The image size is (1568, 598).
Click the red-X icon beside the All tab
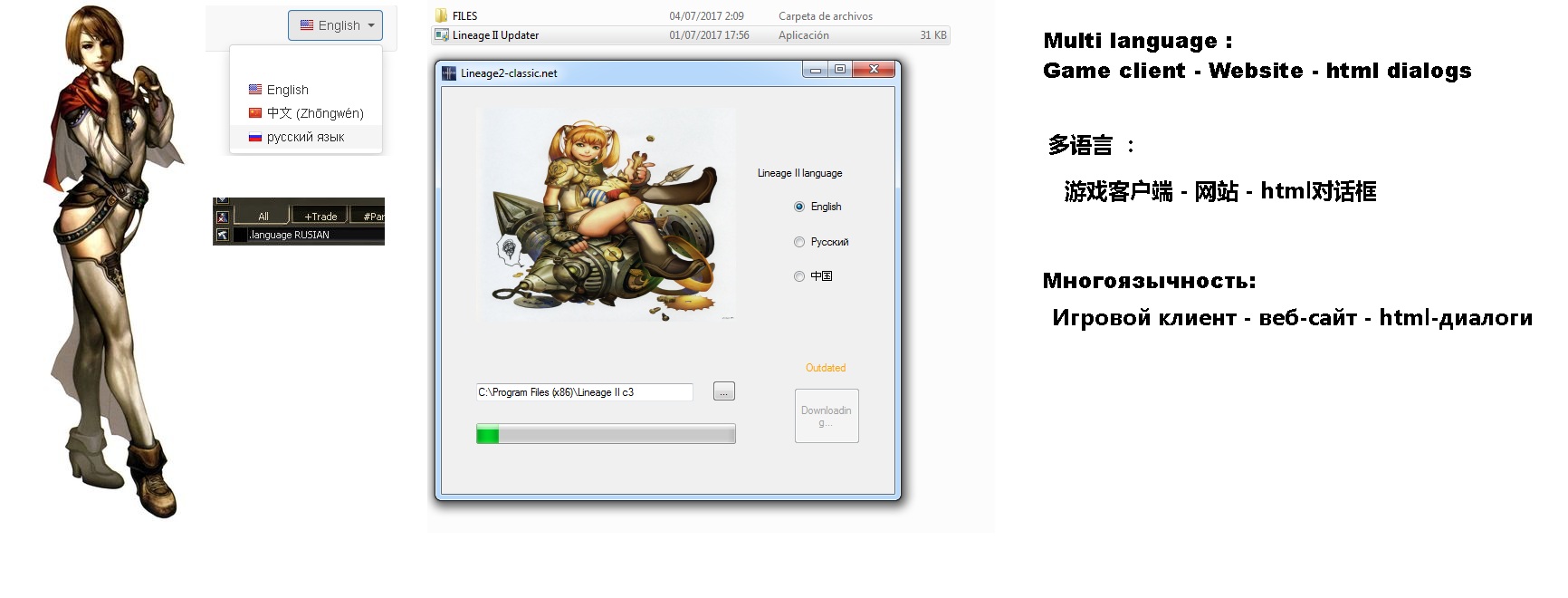coord(223,217)
